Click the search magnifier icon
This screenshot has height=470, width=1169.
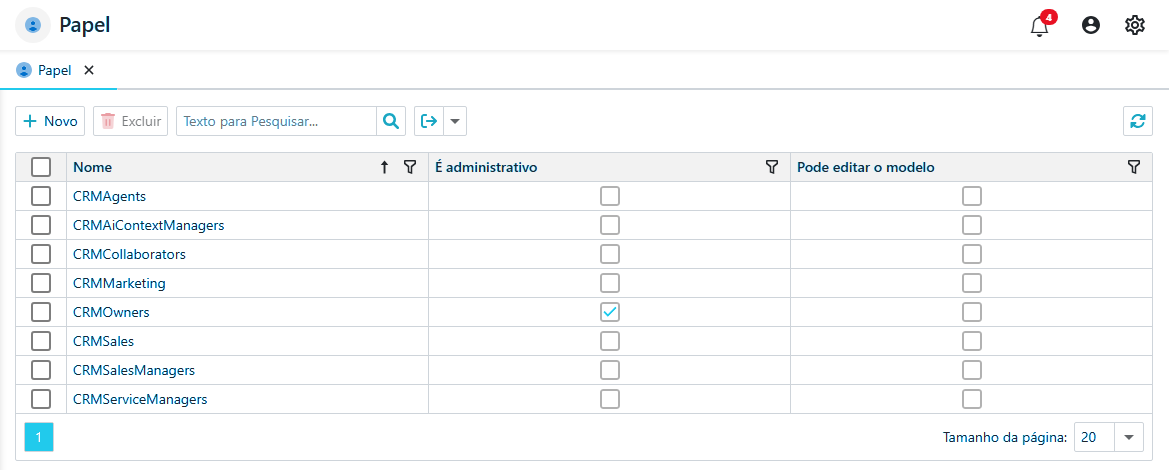pyautogui.click(x=391, y=121)
